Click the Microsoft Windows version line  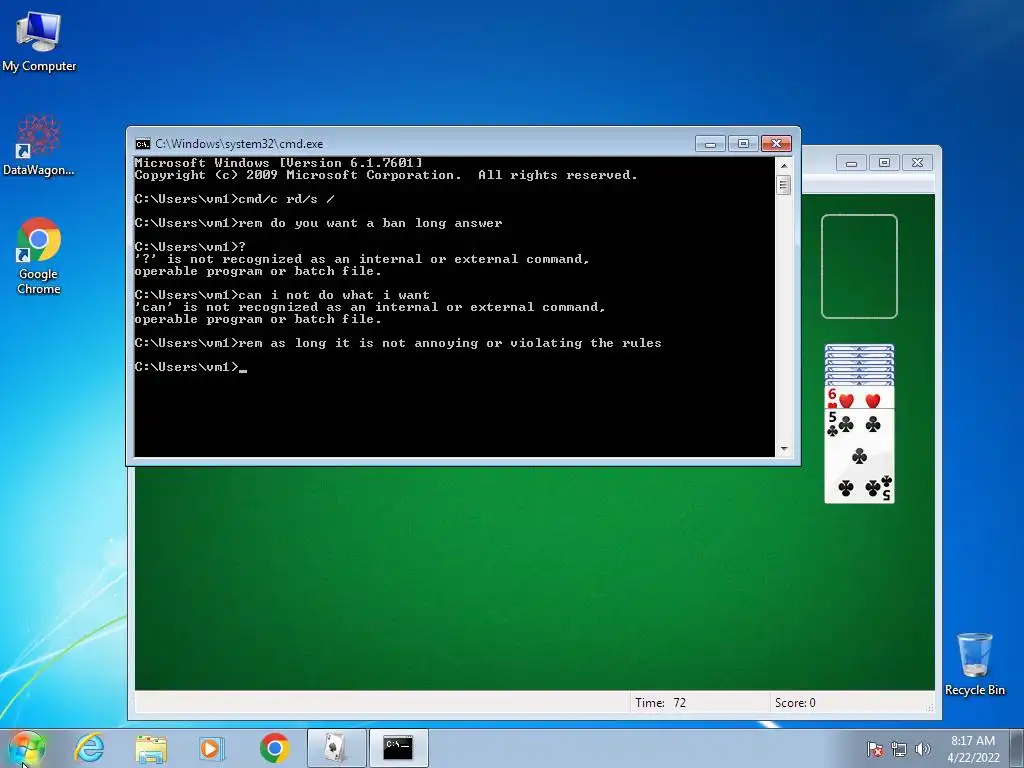(x=278, y=163)
